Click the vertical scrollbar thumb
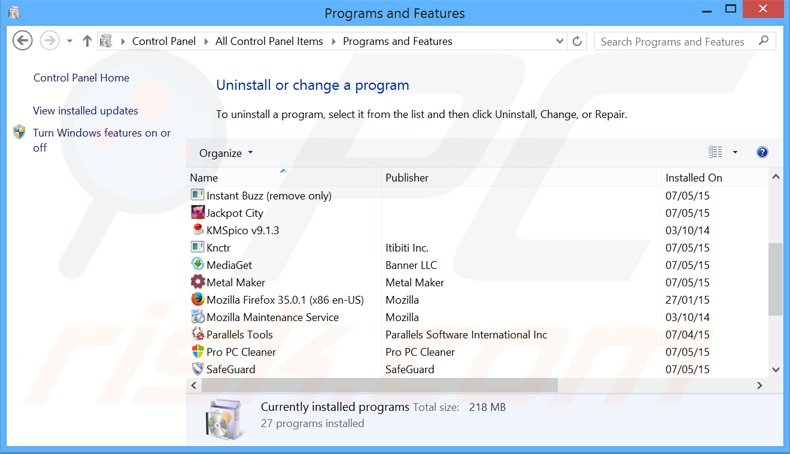Image resolution: width=790 pixels, height=454 pixels. 776,279
